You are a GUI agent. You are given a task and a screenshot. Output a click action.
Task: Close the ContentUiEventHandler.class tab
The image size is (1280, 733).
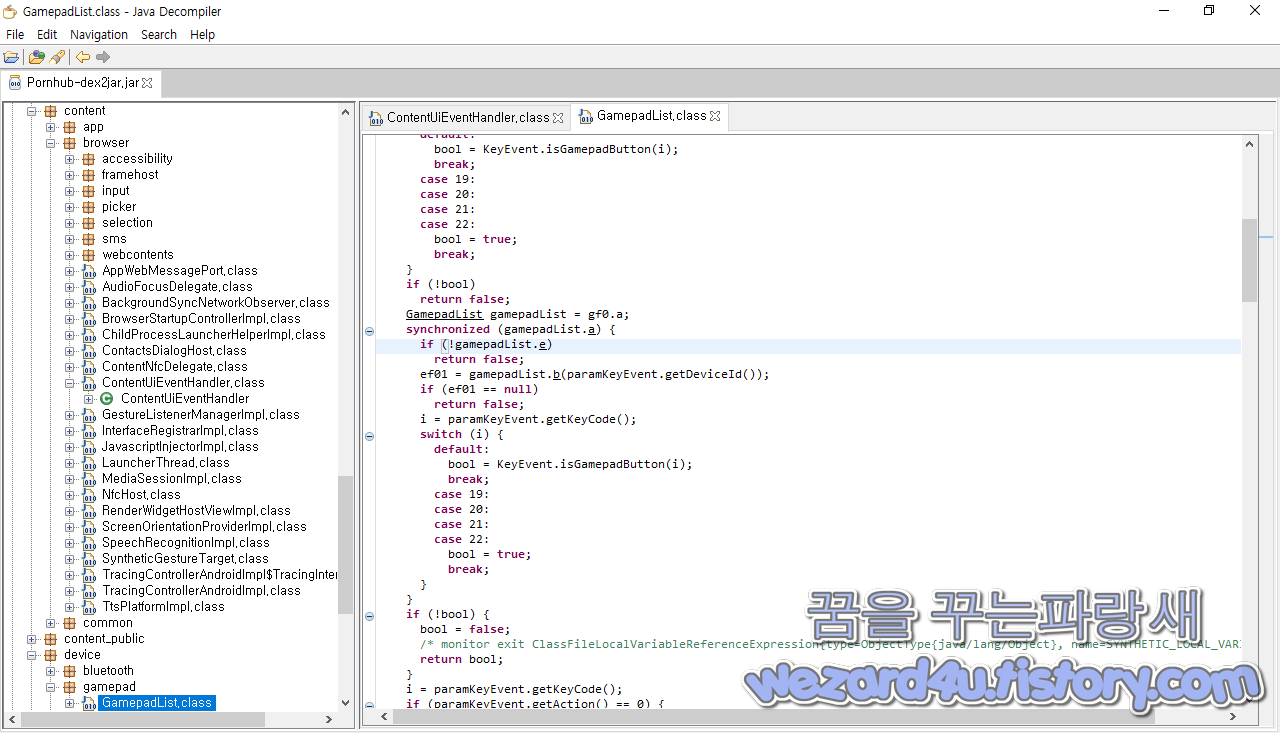pos(558,118)
